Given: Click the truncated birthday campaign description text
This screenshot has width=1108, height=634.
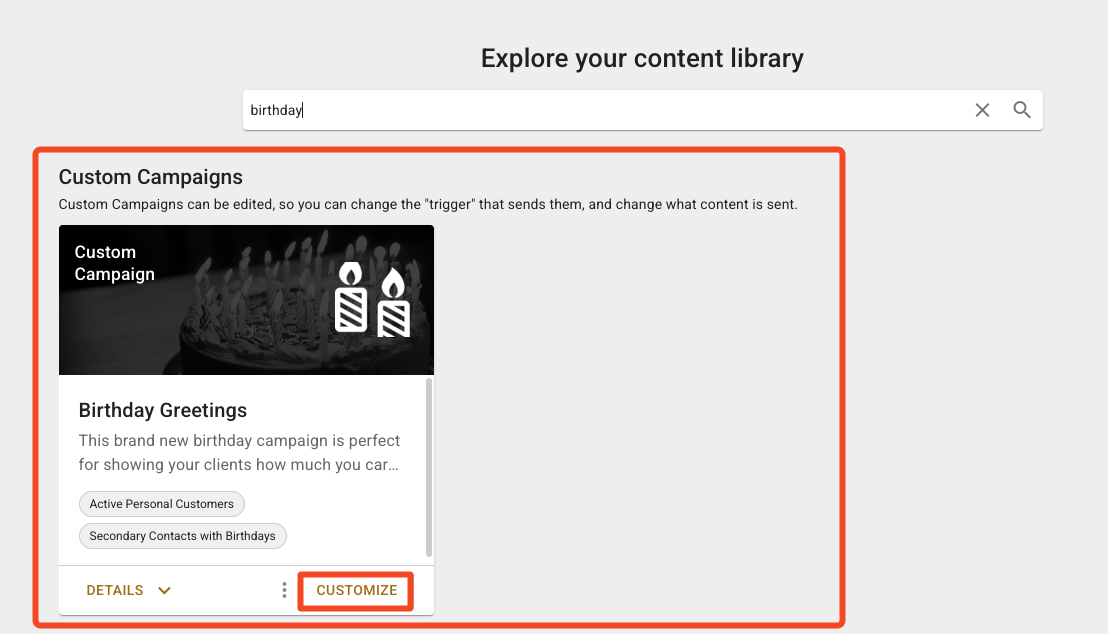Looking at the screenshot, I should pyautogui.click(x=239, y=452).
